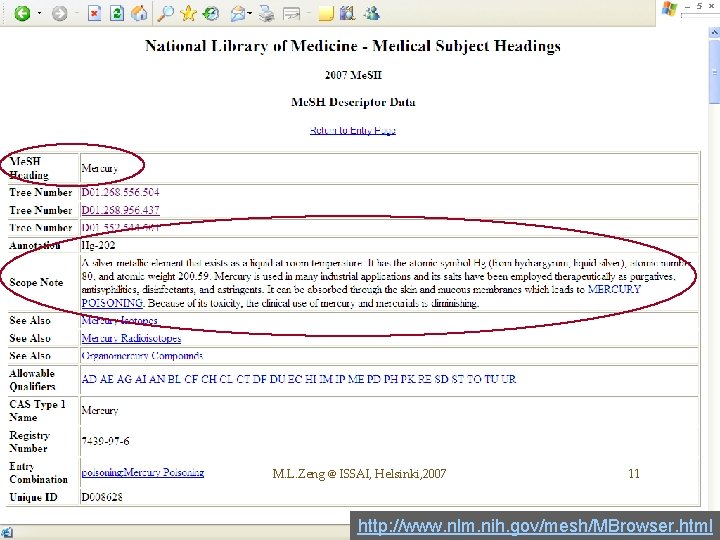Click the AI allowable qualifier link
Screen dimensions: 720x540
point(141,379)
